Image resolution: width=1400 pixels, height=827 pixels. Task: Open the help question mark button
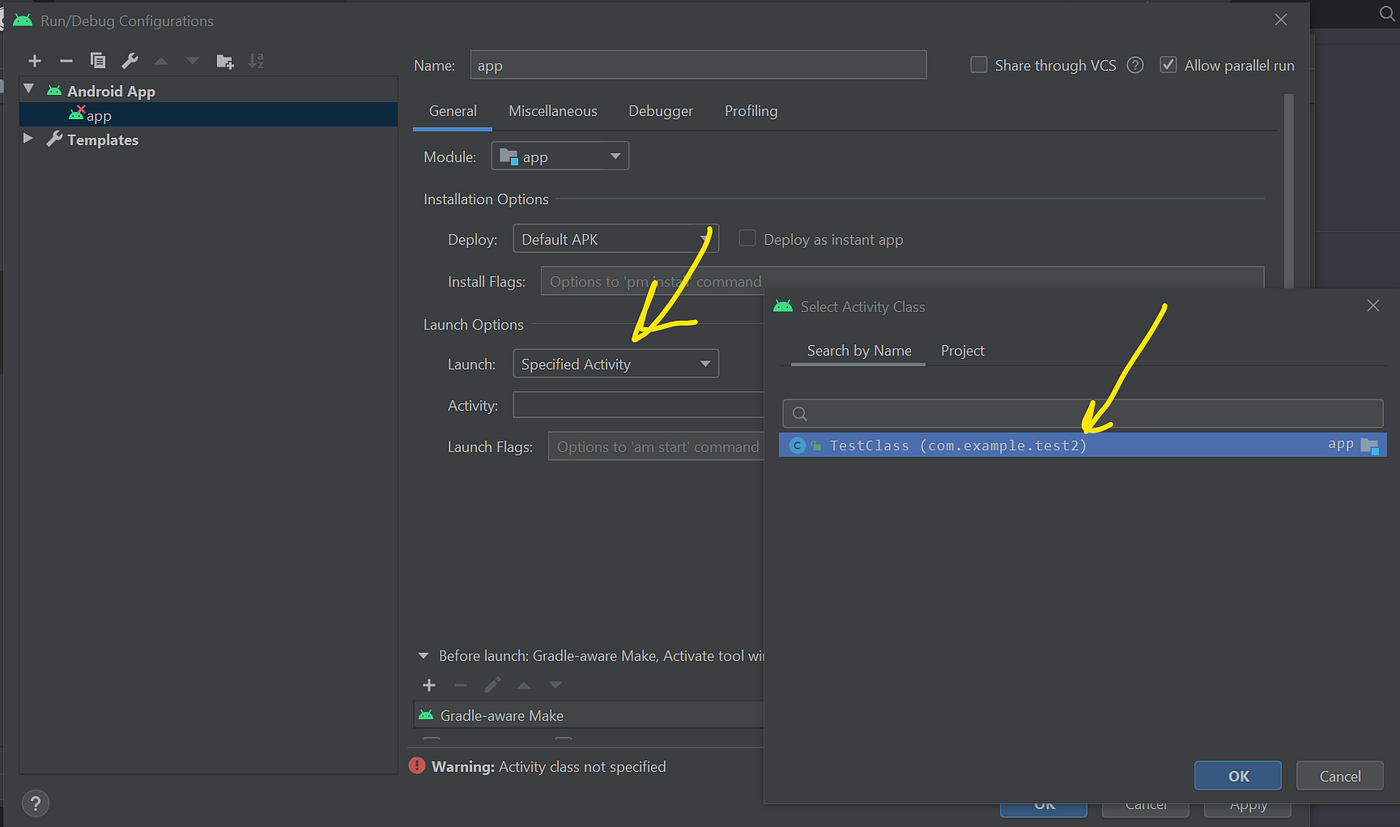click(x=35, y=803)
